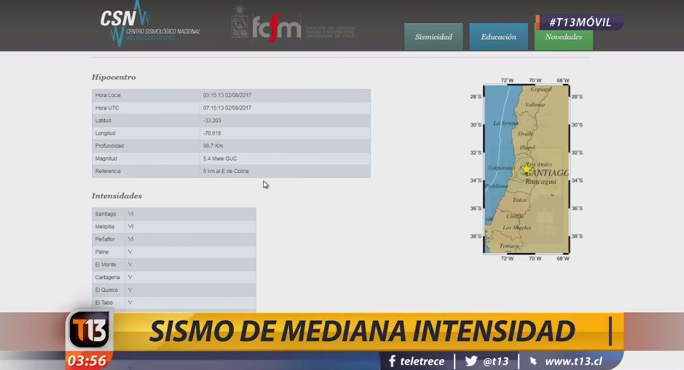The height and width of the screenshot is (370, 684).
Task: Click the fcfm faculty logo
Action: click(x=277, y=28)
